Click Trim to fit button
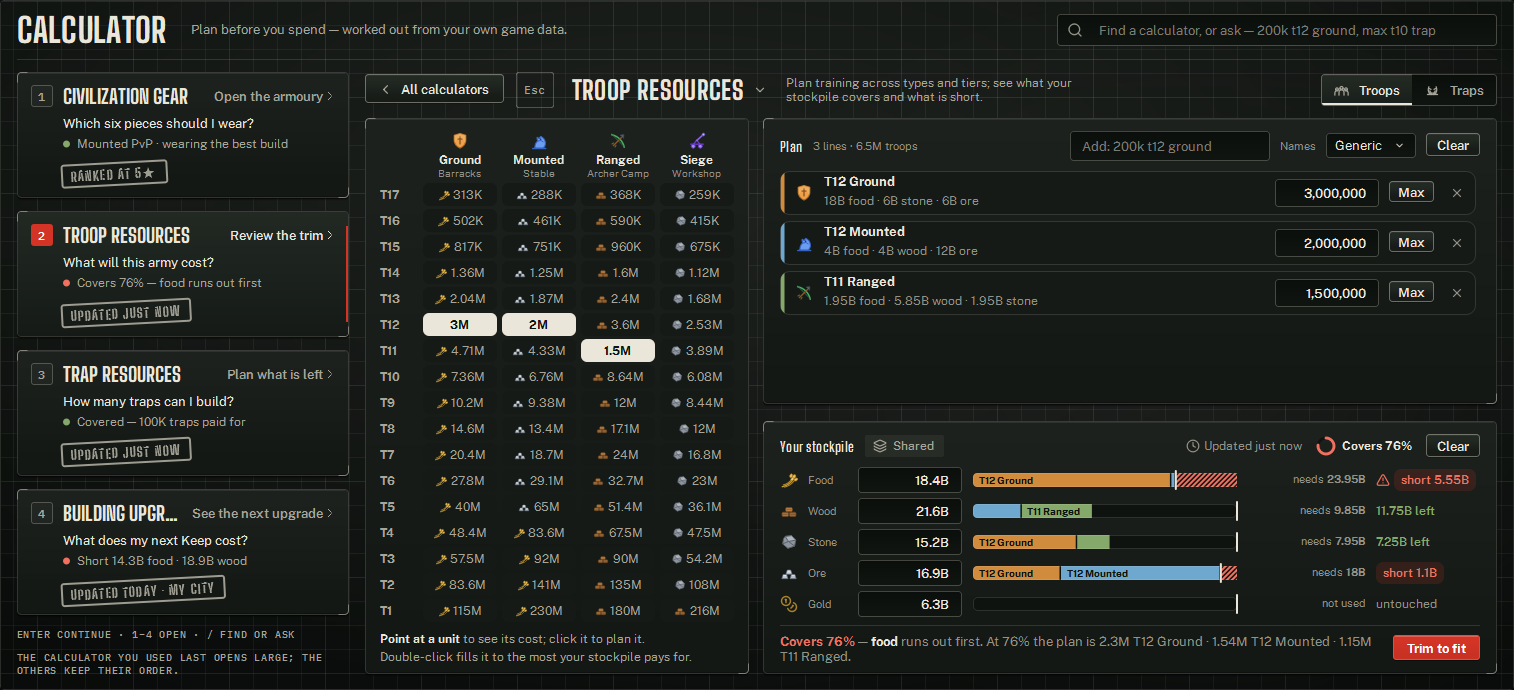The height and width of the screenshot is (690, 1514). (x=1436, y=648)
